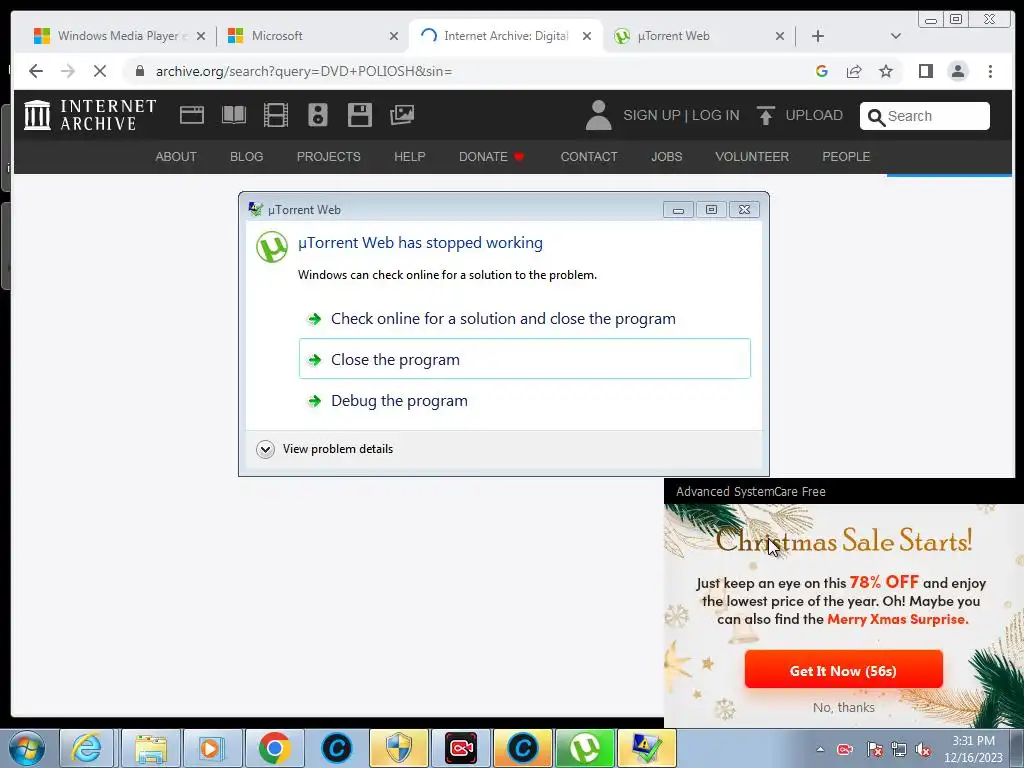The image size is (1024, 768).
Task: Click the Chrome address bar URL
Action: click(x=304, y=71)
